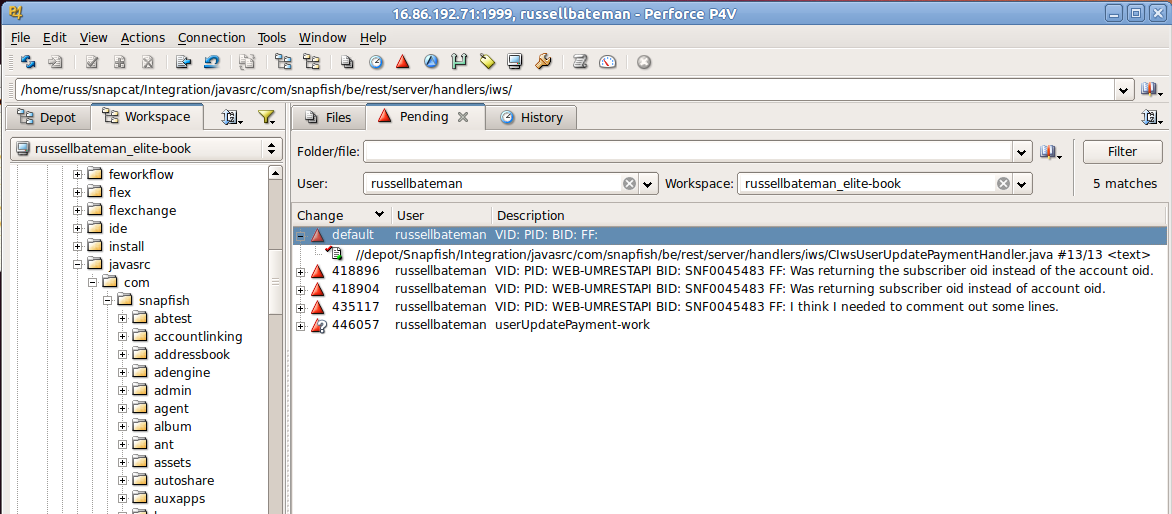Click the Mark for Add toolbar icon
The height and width of the screenshot is (514, 1172).
[x=120, y=62]
